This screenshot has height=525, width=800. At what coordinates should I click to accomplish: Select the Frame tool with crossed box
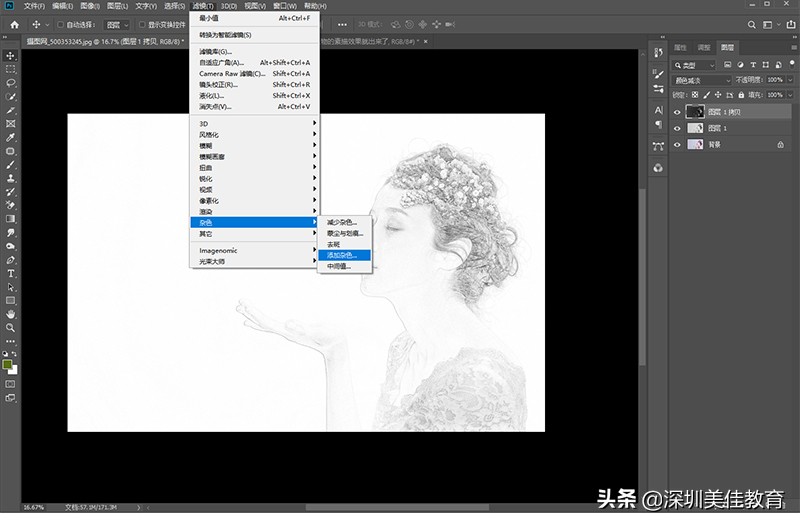10,124
